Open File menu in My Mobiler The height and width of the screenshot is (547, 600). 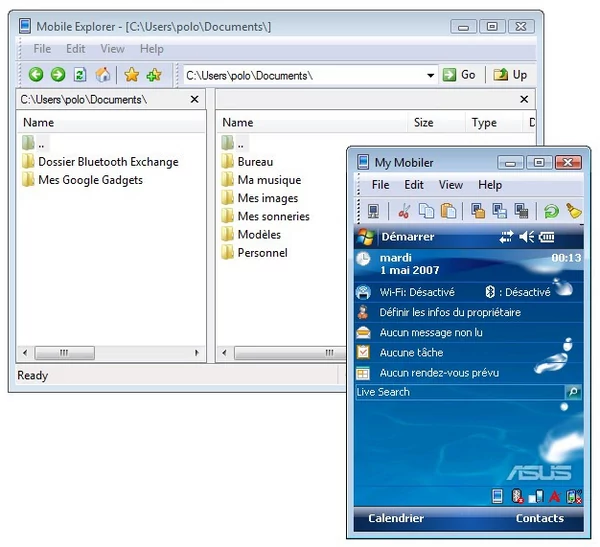click(380, 185)
